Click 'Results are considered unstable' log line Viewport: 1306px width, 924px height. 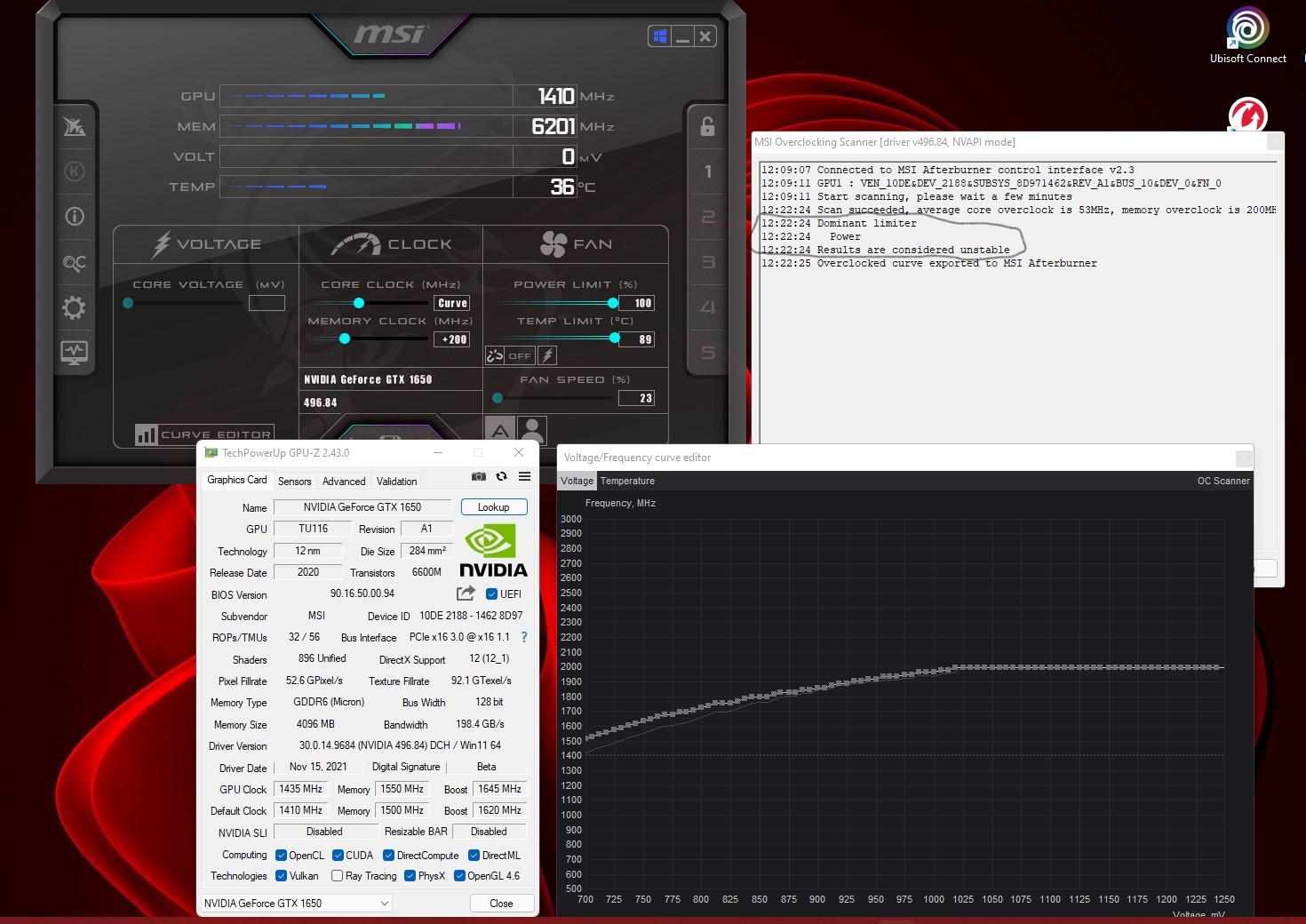[913, 251]
